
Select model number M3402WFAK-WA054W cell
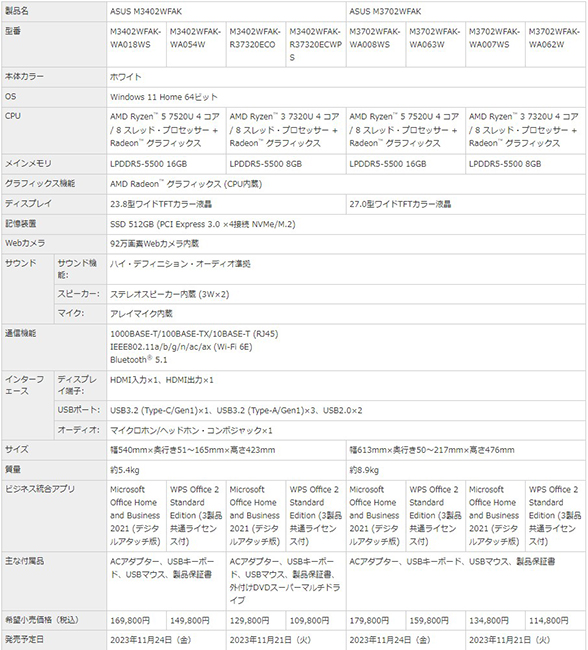coord(196,44)
